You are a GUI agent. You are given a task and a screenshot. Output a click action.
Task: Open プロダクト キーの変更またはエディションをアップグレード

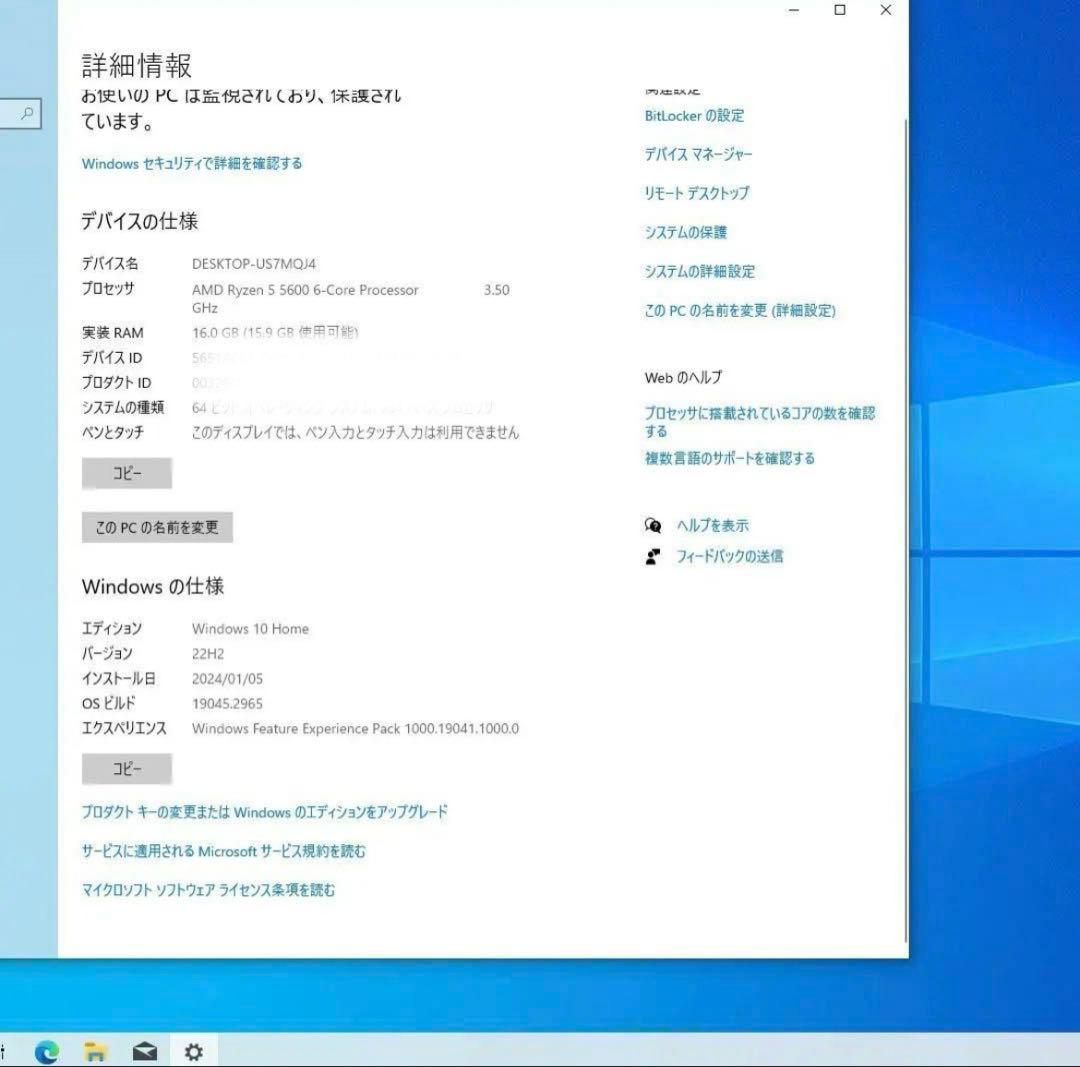[265, 811]
